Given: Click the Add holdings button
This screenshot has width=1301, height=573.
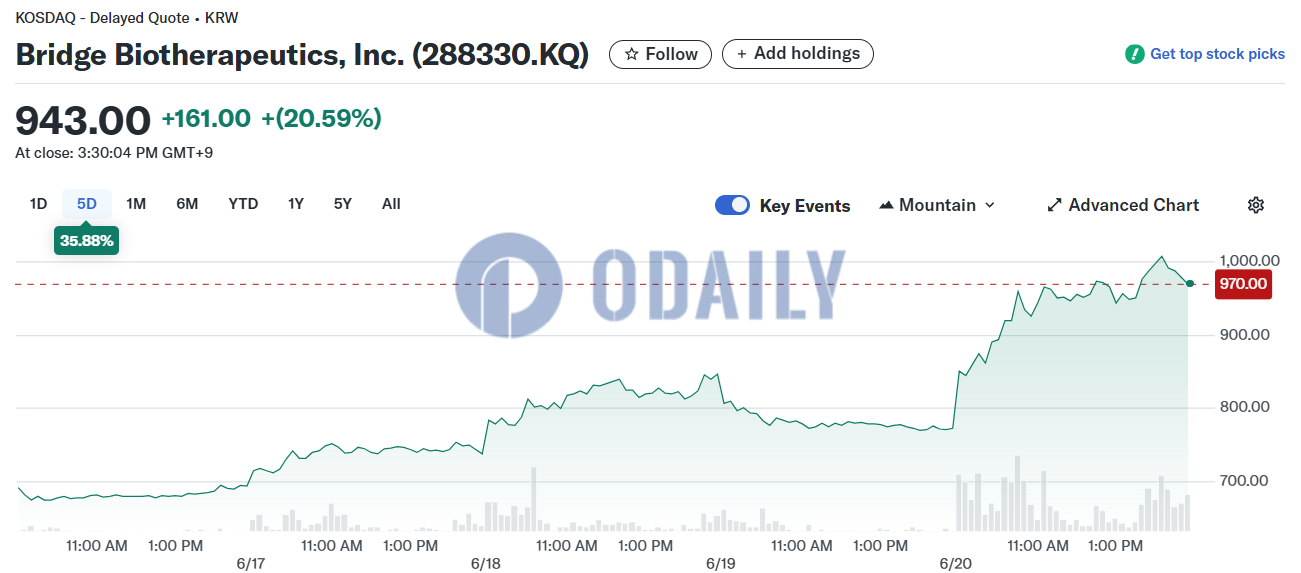Looking at the screenshot, I should click(798, 54).
